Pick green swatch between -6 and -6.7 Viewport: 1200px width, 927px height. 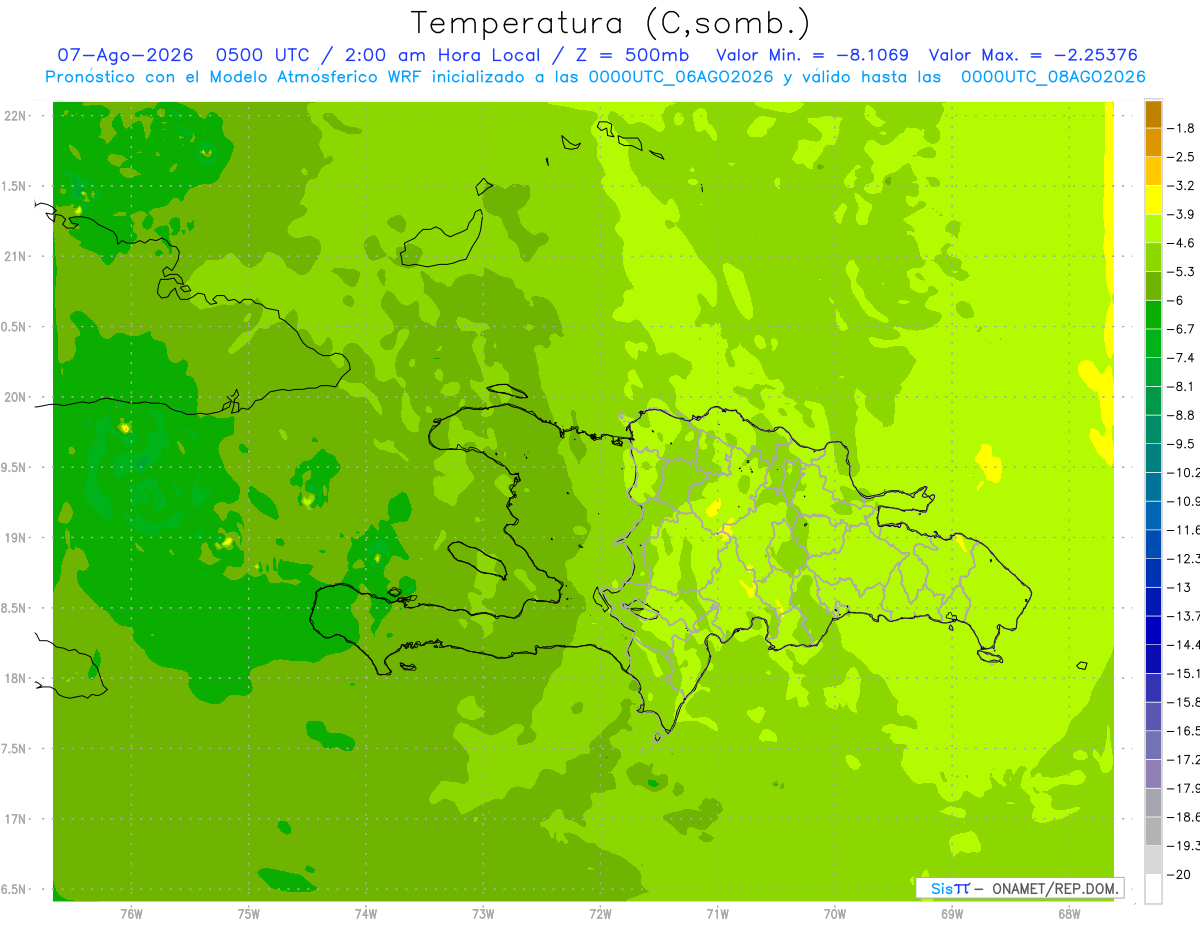point(1153,315)
